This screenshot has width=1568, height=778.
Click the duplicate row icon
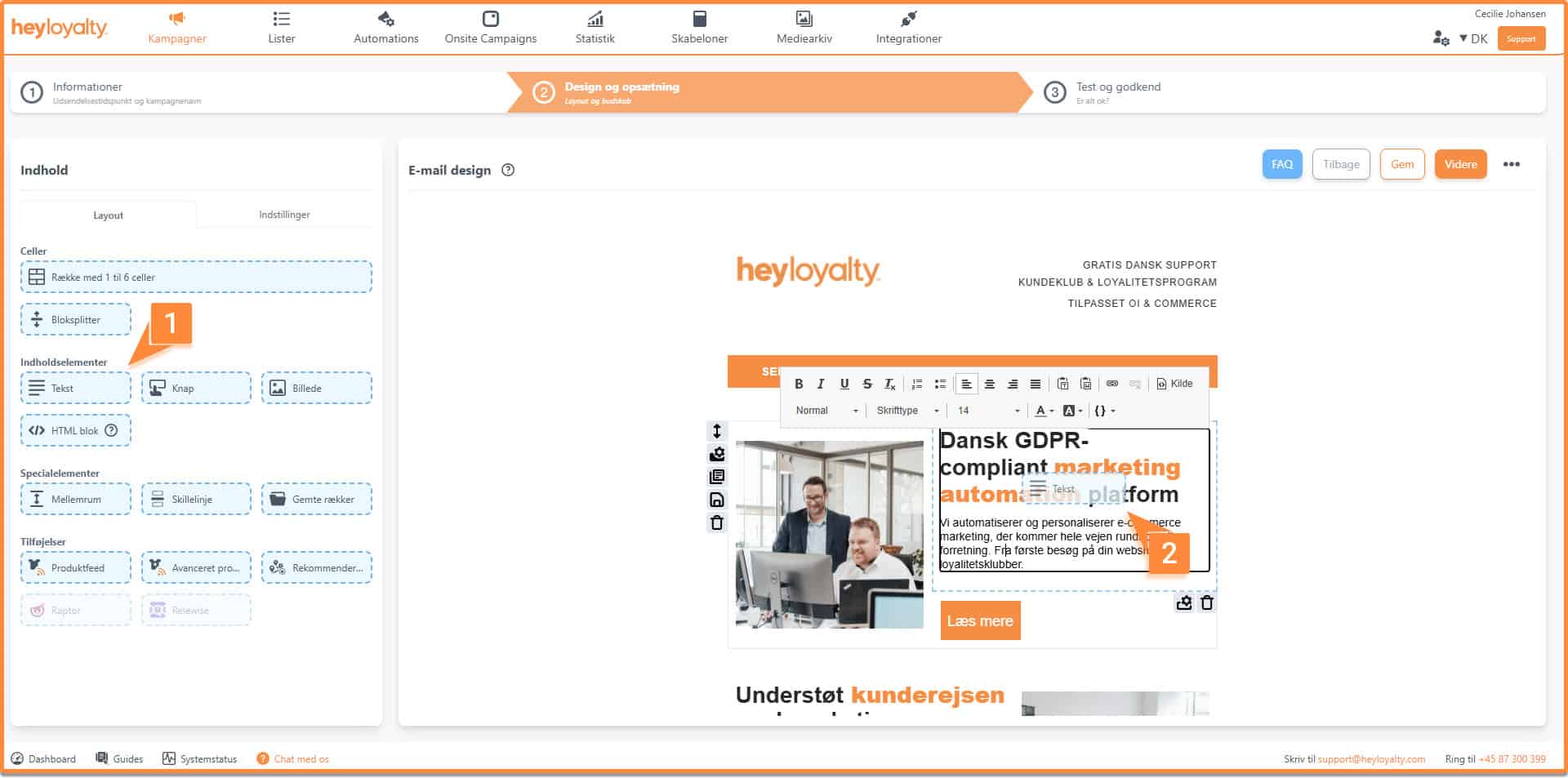717,477
